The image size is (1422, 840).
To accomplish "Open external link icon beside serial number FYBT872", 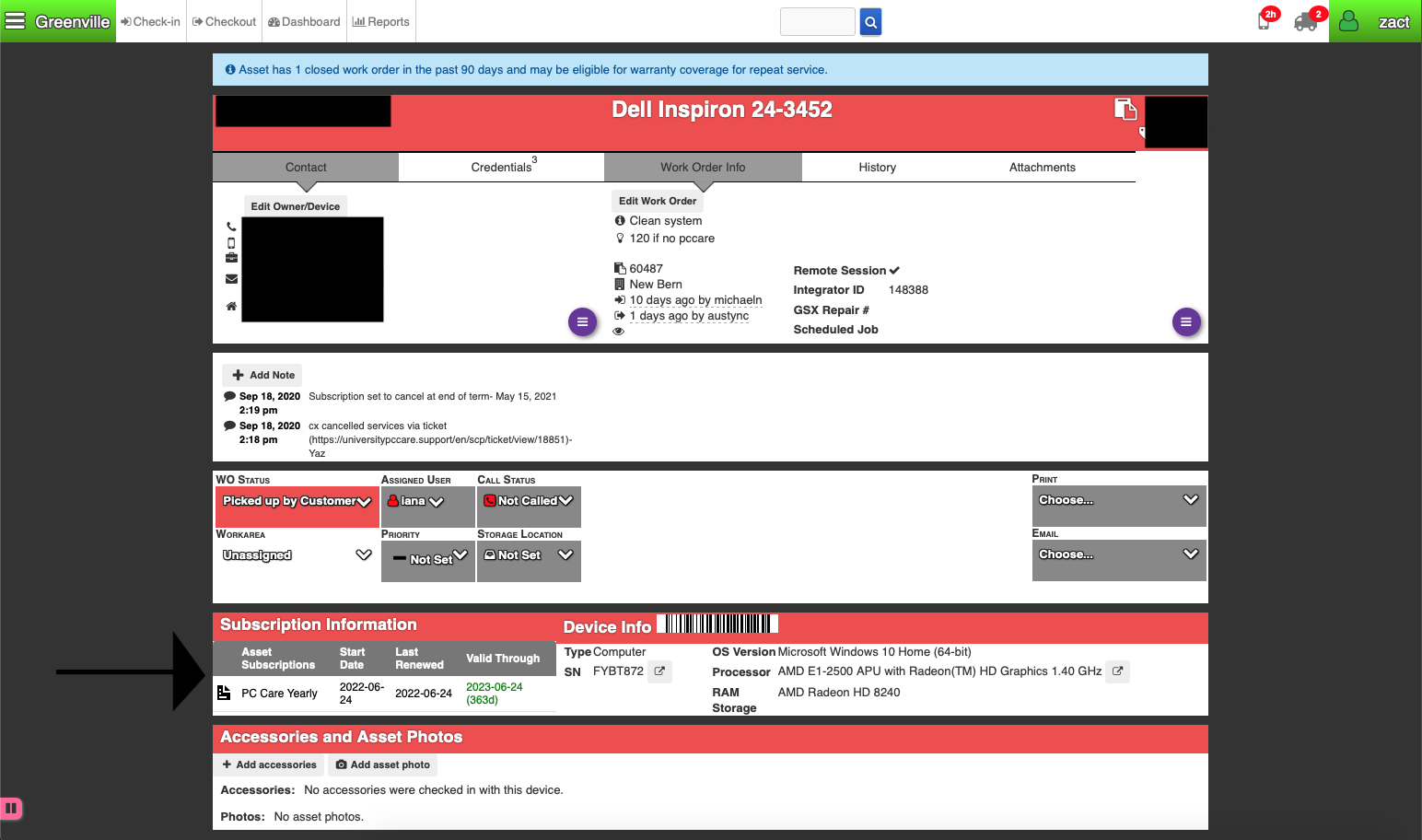I will pyautogui.click(x=659, y=671).
